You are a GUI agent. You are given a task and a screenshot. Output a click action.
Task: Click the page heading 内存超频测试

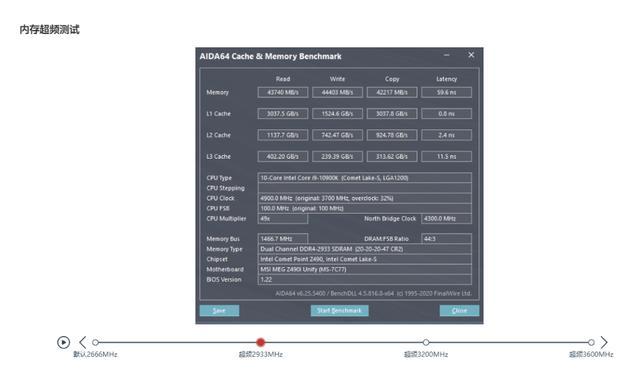49,29
